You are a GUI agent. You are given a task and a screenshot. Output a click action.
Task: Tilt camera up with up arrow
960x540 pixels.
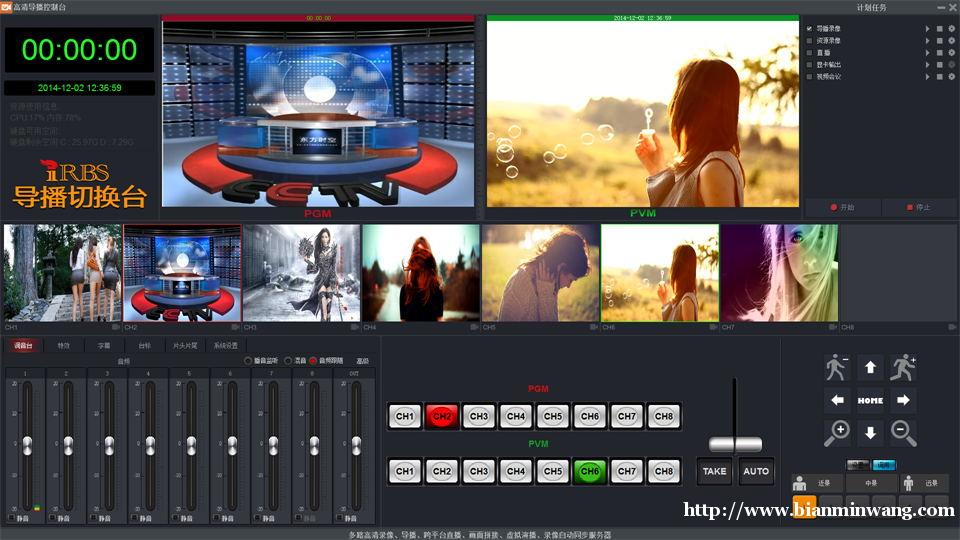870,367
